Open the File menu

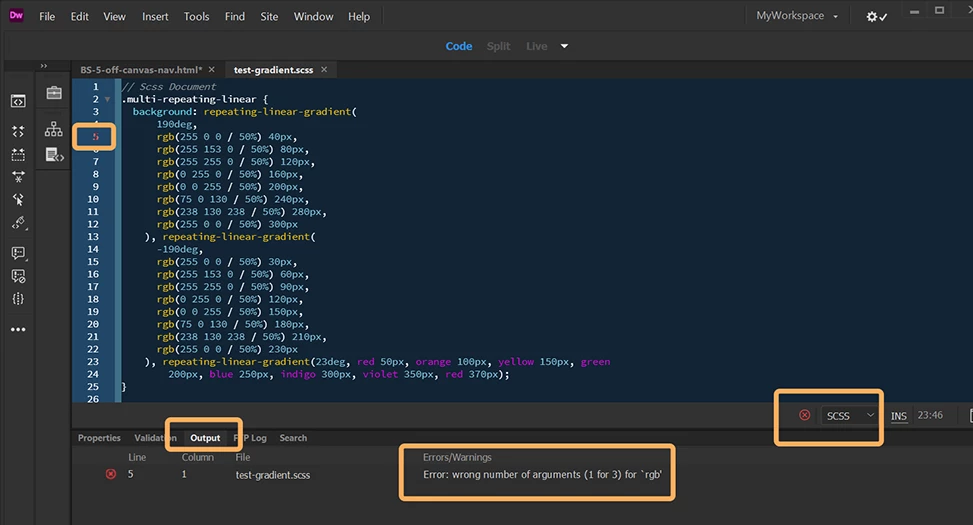[x=47, y=17]
